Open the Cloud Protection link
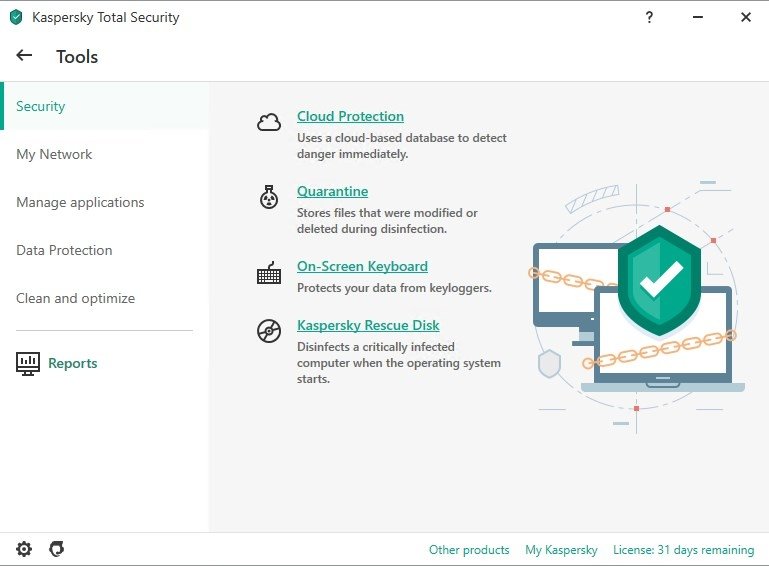Image resolution: width=769 pixels, height=566 pixels. coord(350,116)
